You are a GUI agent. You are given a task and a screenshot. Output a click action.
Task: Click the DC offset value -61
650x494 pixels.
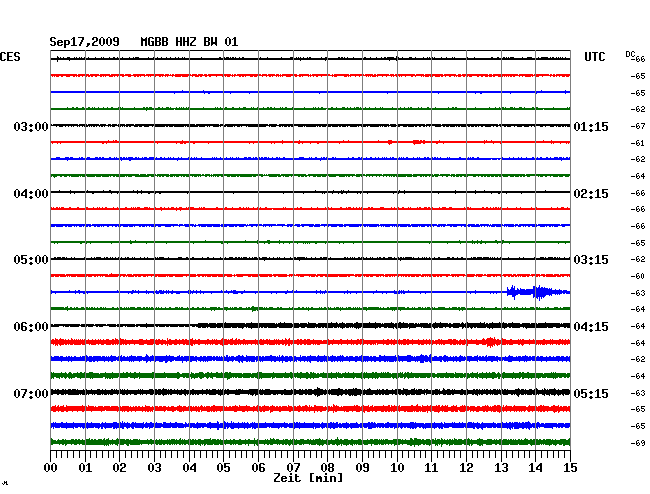tap(638, 143)
